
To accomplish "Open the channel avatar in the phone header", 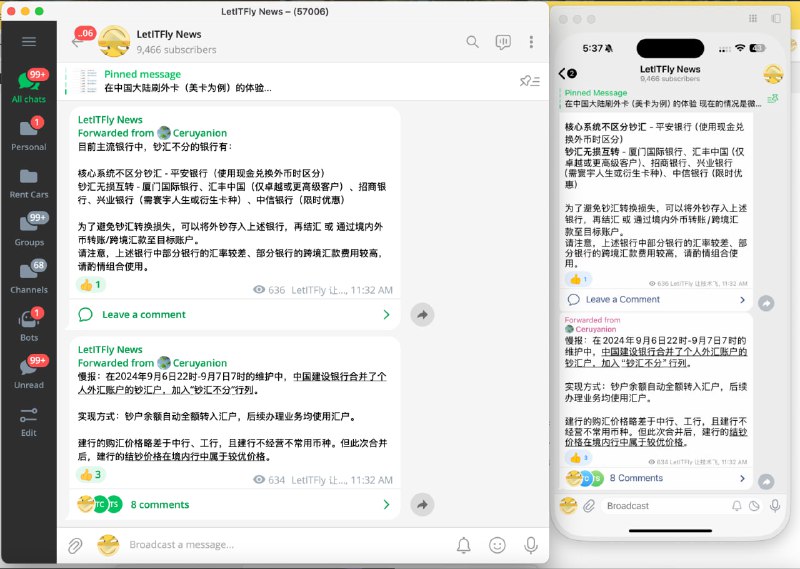I will tap(773, 73).
